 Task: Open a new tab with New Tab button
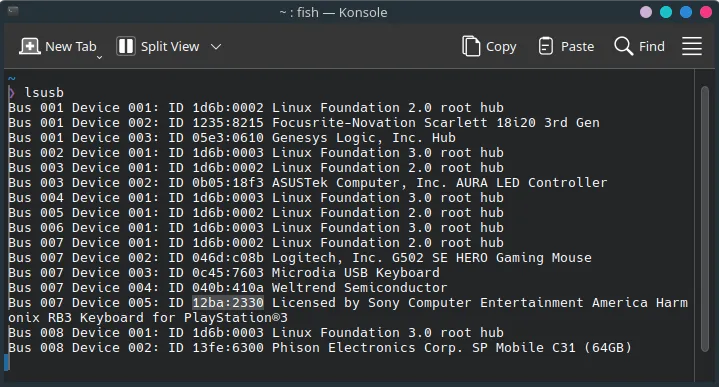[x=58, y=46]
